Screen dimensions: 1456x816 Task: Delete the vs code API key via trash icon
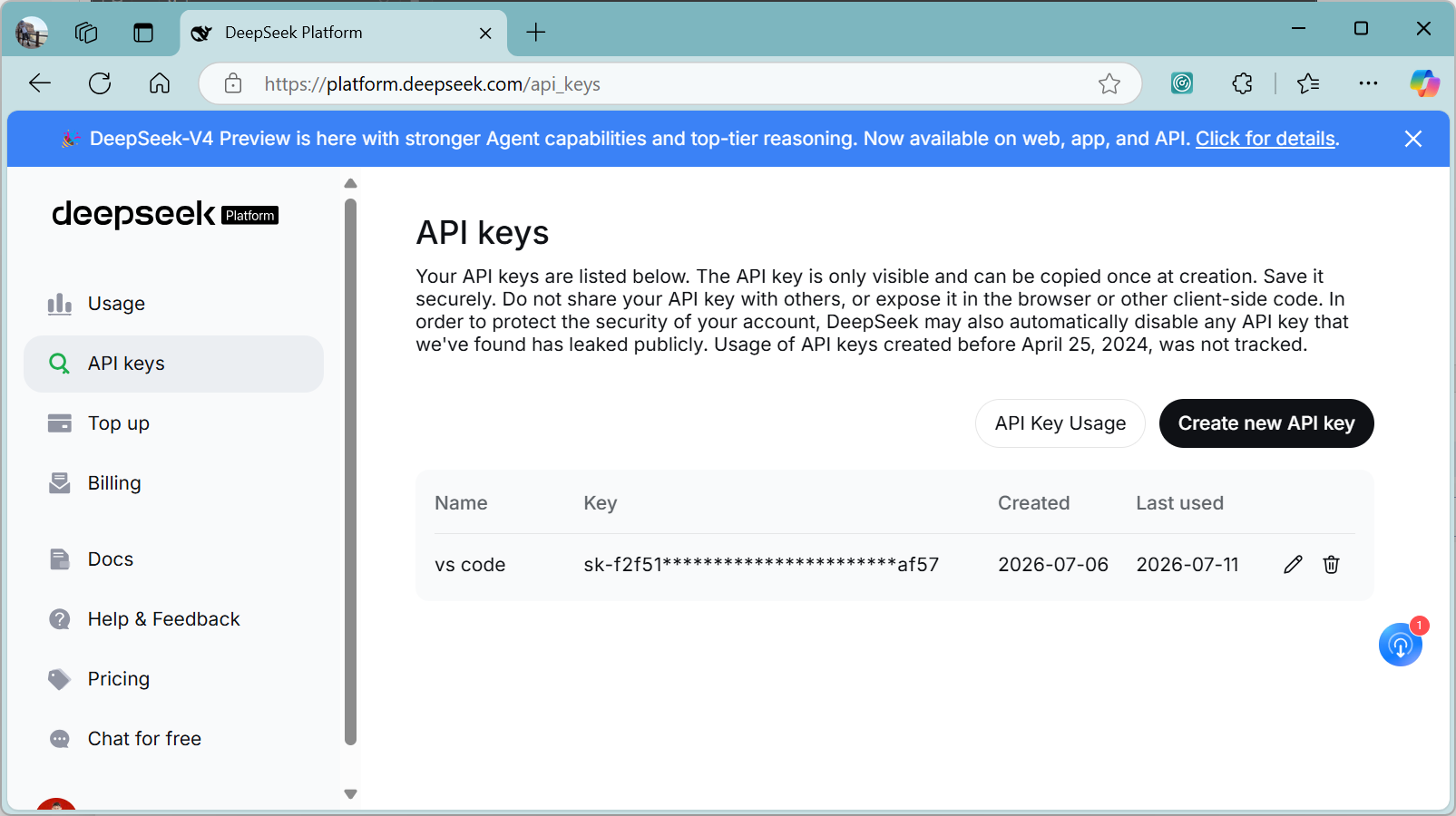coord(1331,565)
